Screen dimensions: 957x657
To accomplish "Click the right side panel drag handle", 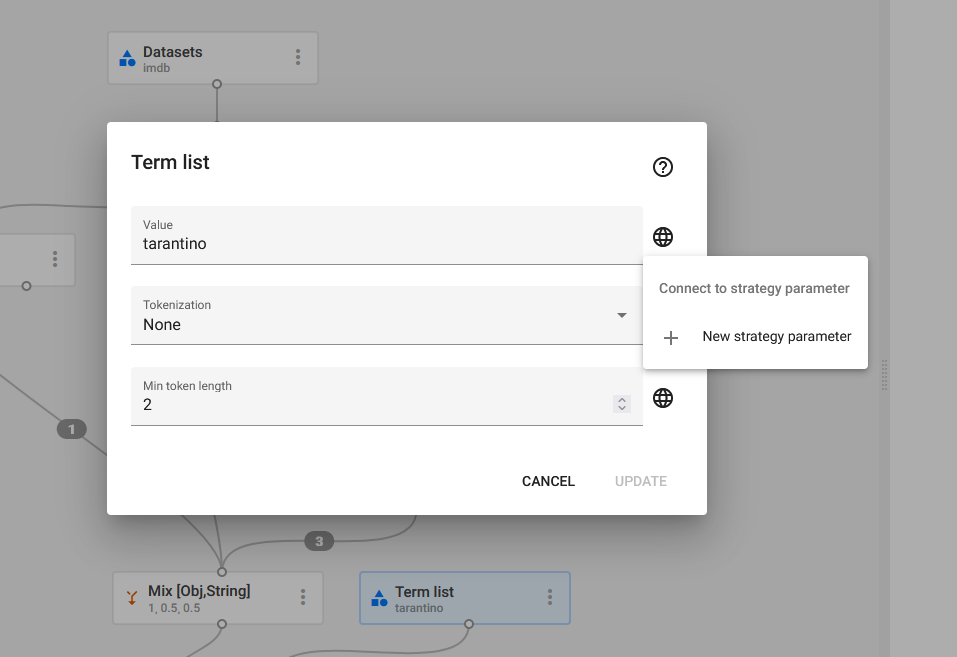I will (x=884, y=375).
